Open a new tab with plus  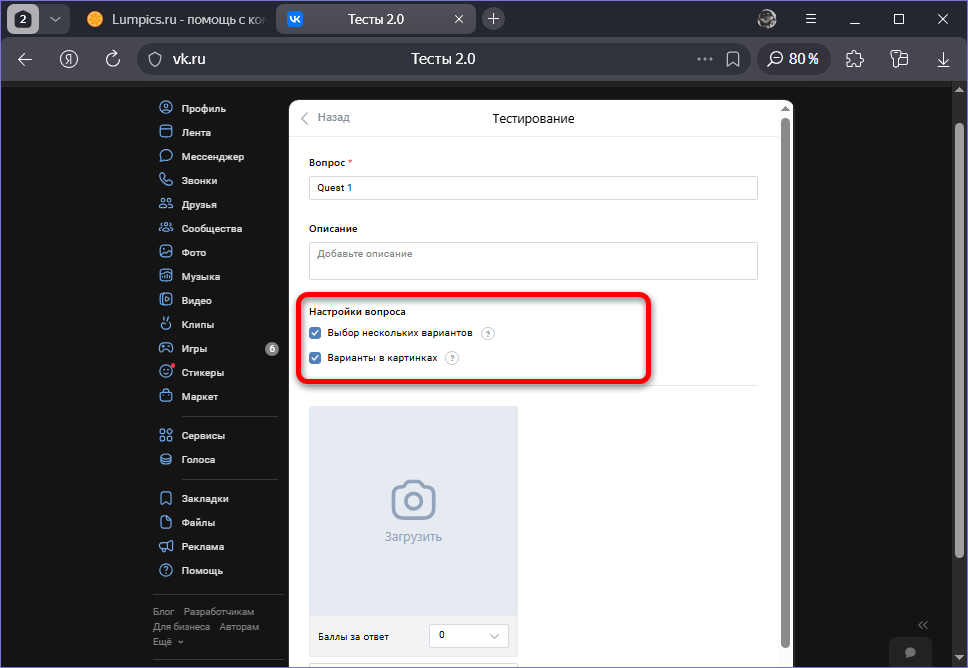493,20
